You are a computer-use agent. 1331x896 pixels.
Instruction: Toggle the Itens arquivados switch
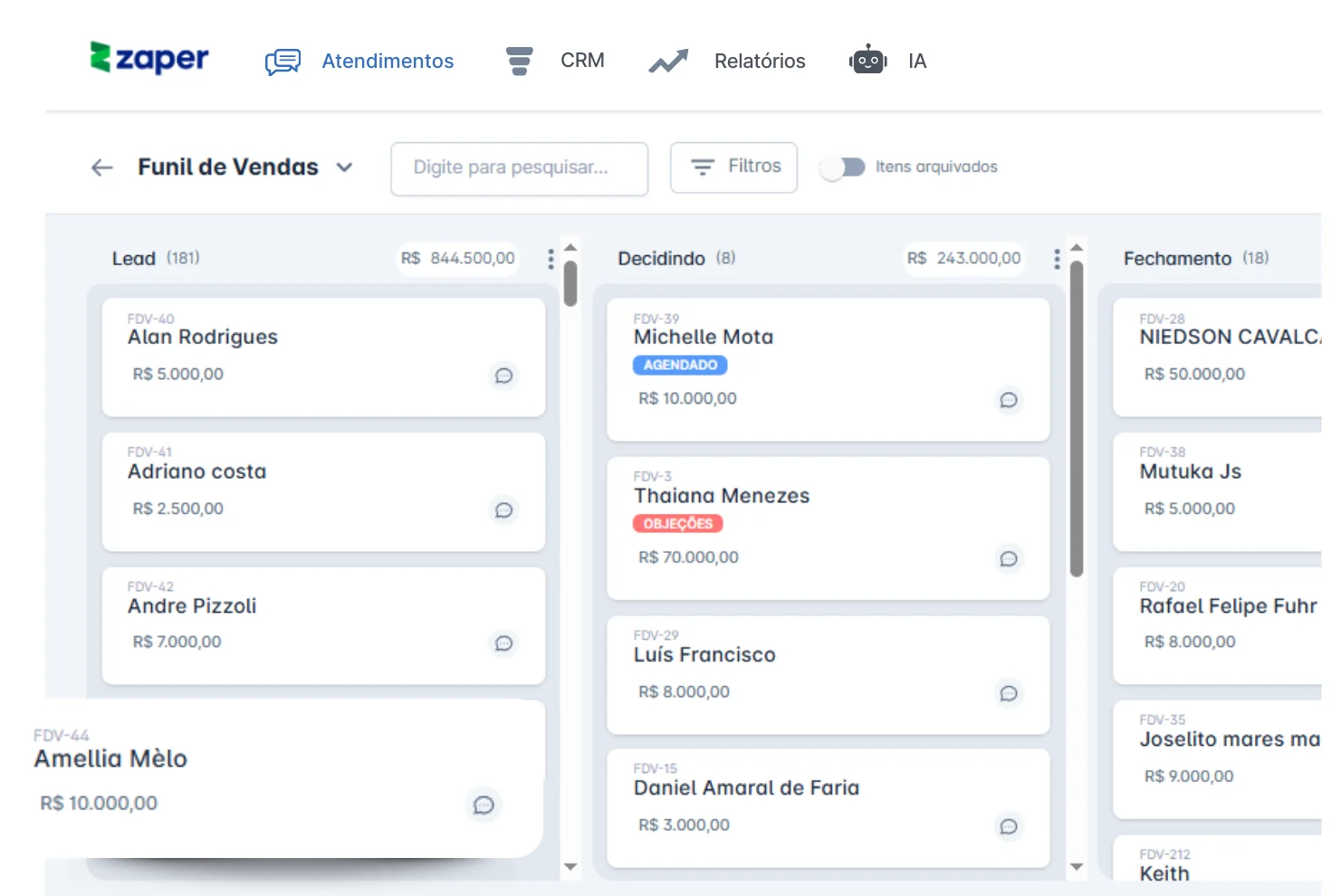pos(843,167)
